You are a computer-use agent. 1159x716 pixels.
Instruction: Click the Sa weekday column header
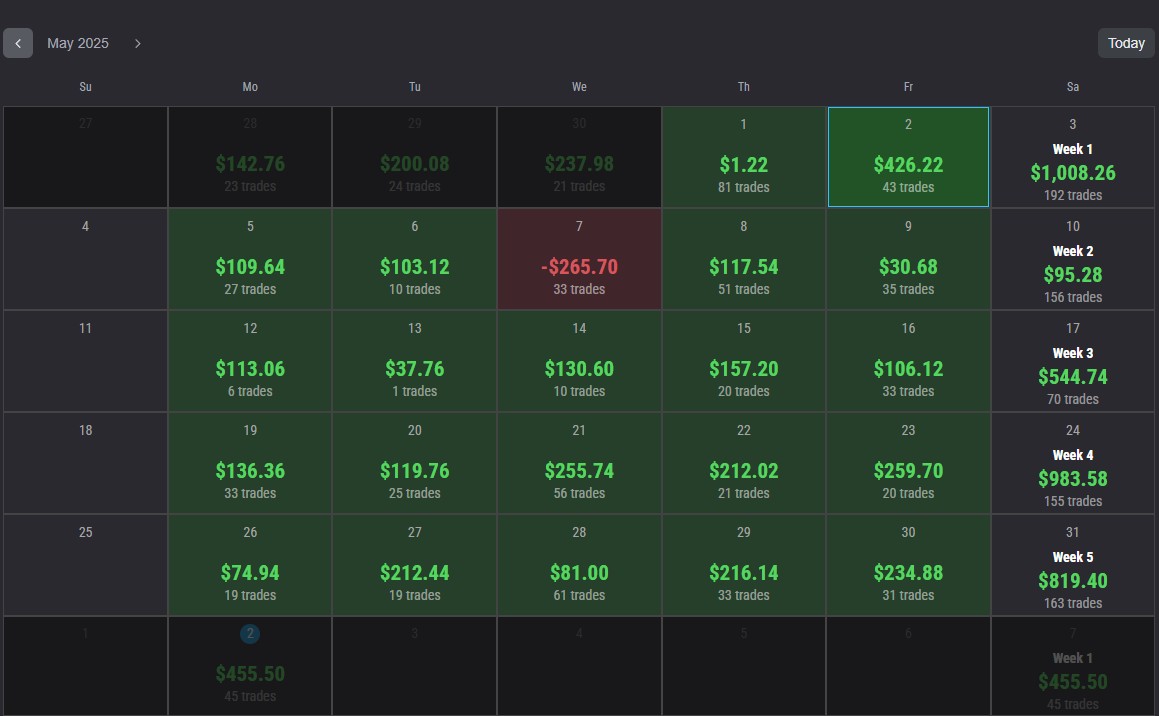(x=1073, y=86)
